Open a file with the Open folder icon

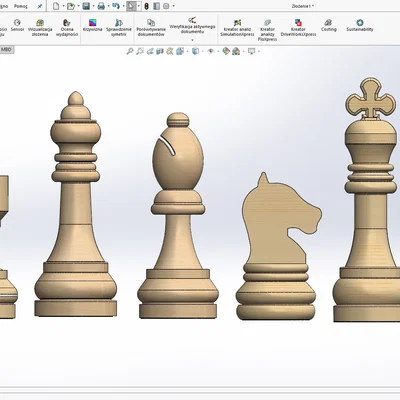70,6
